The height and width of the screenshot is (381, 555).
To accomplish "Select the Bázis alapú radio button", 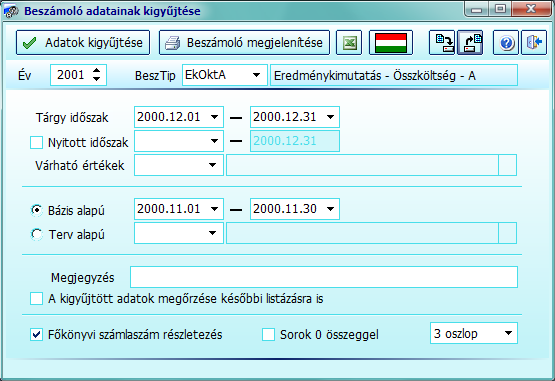I will coord(36,210).
